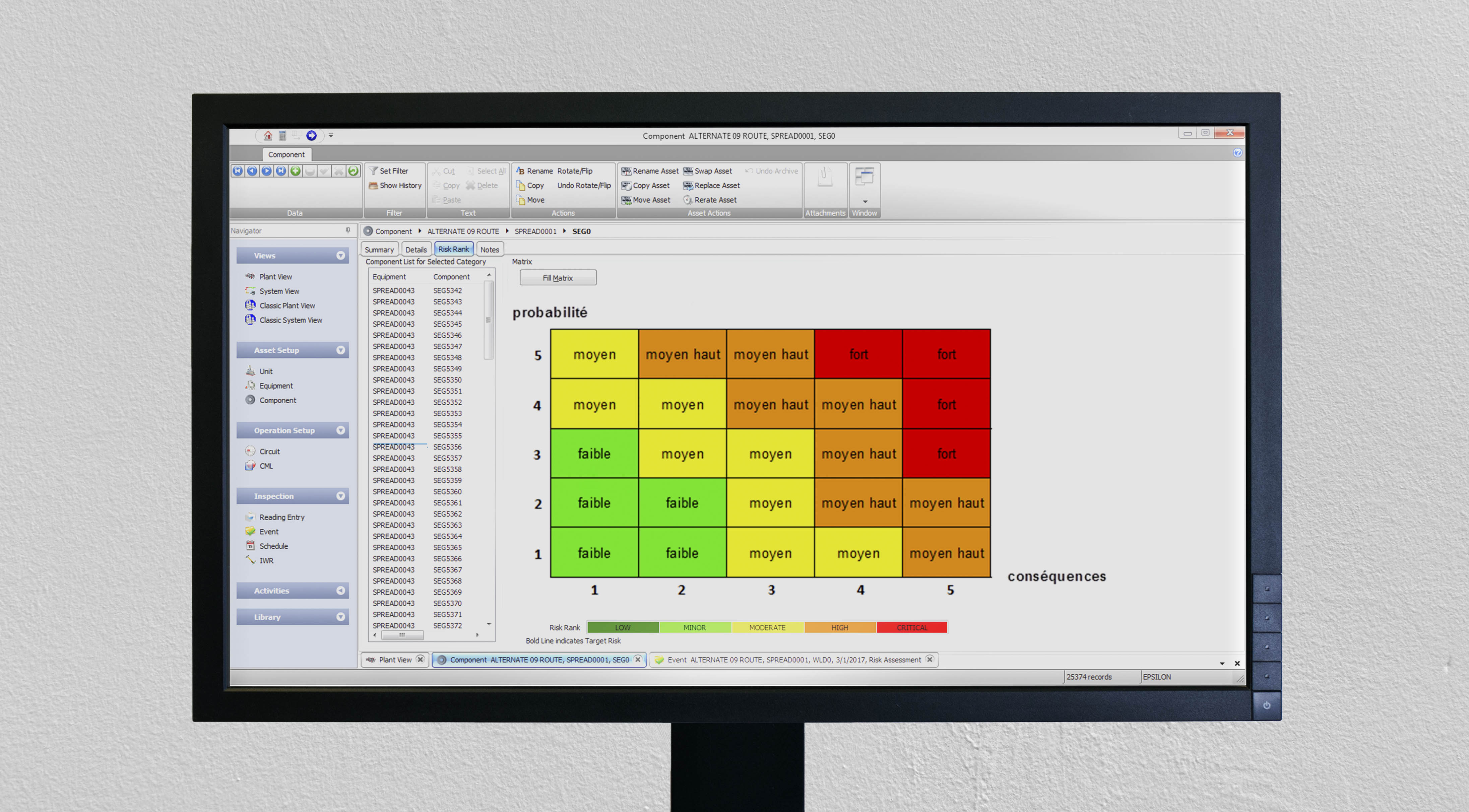1469x812 pixels.
Task: Collapse the Views navigator section
Action: 340,256
